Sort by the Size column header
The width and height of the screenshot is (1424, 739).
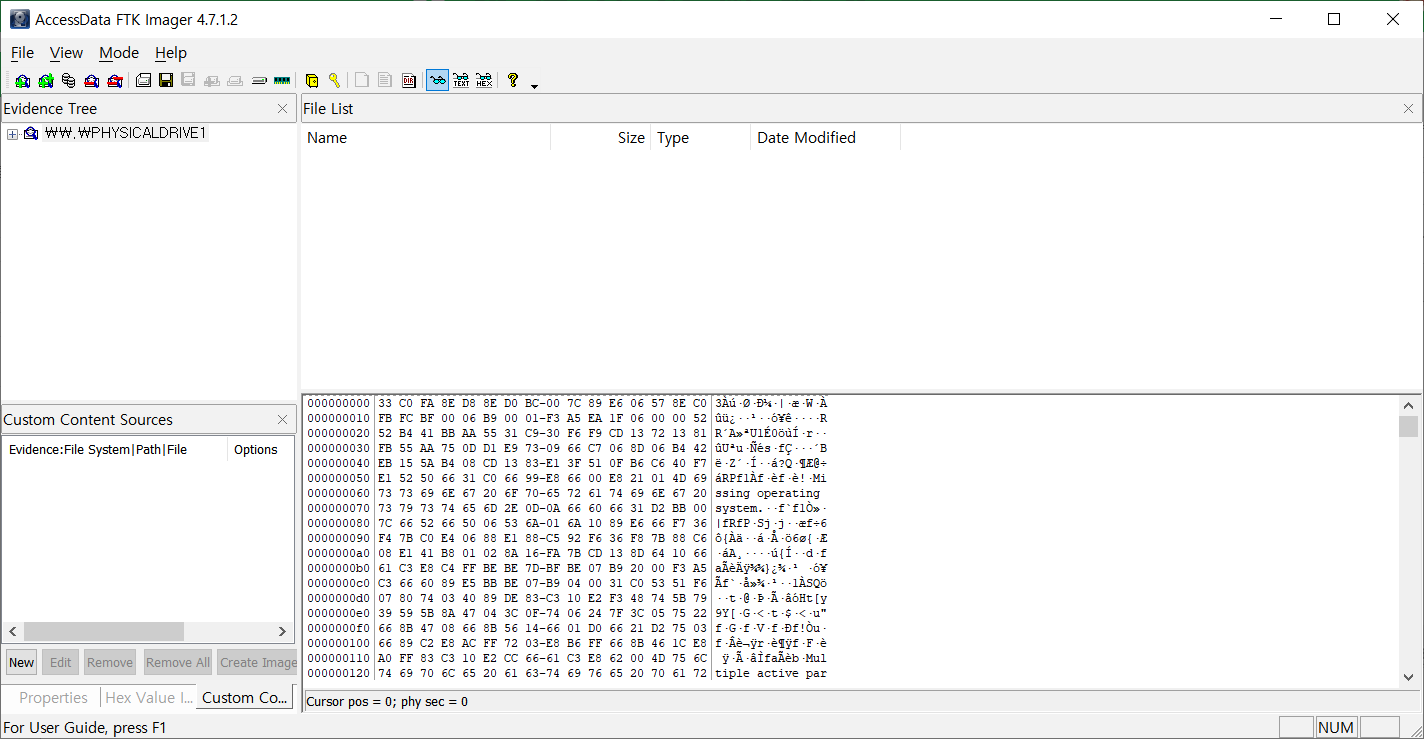(x=601, y=138)
